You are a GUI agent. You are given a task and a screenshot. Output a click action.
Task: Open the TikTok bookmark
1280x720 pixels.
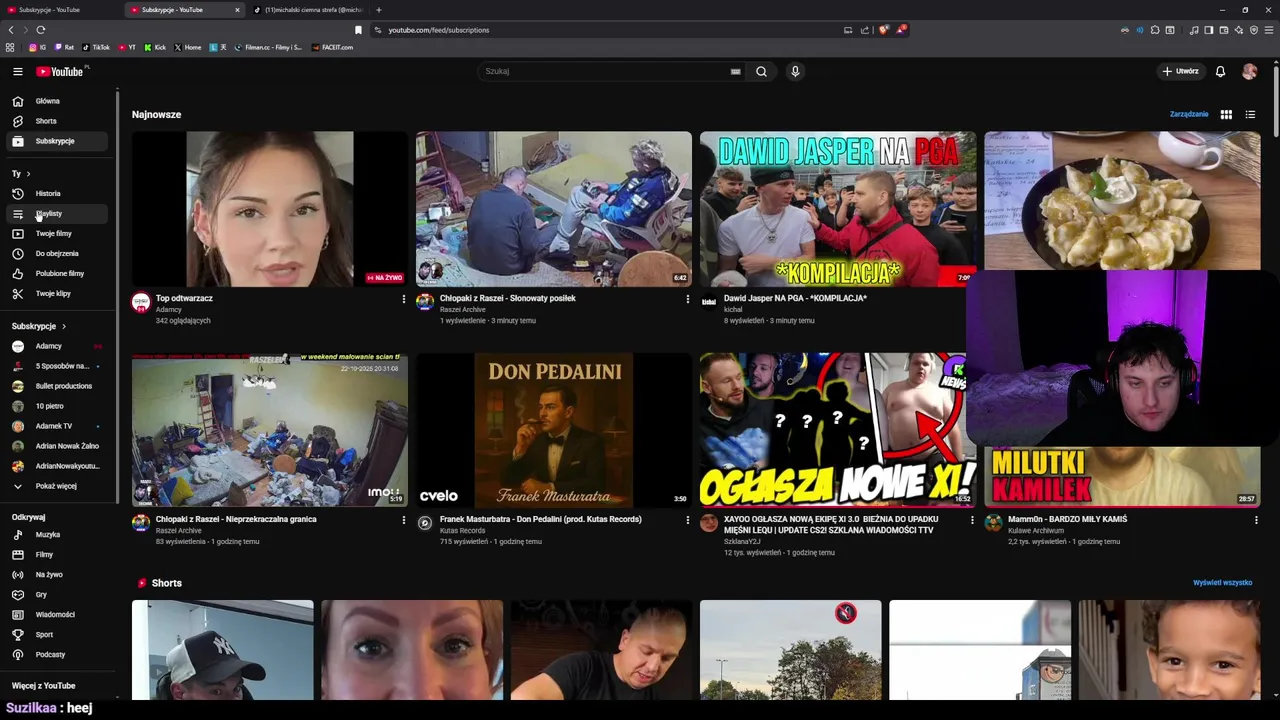(x=96, y=47)
